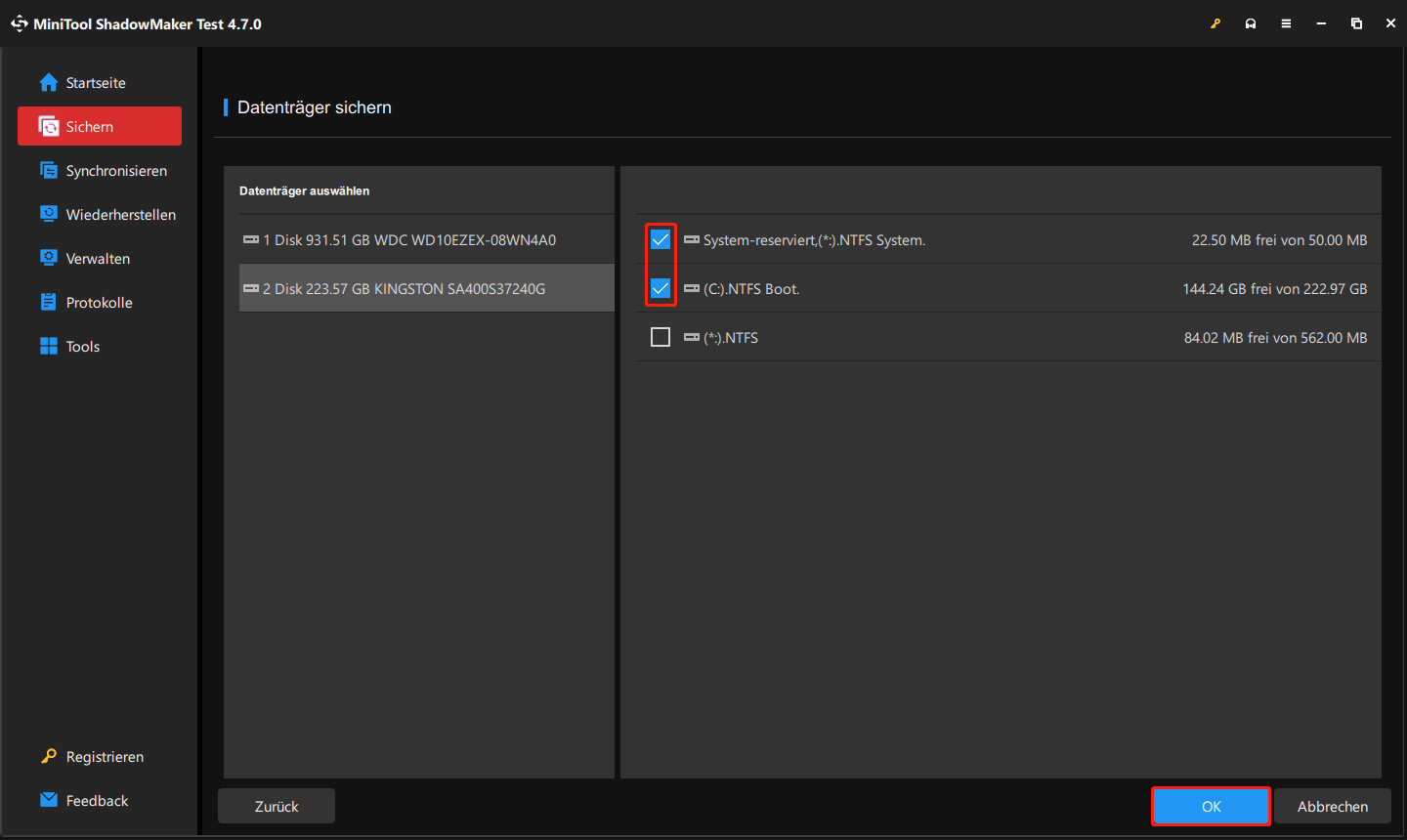Select 2 Disk 223.57 GB KINGSTON SA400S37240G
The height and width of the screenshot is (840, 1407).
[427, 288]
